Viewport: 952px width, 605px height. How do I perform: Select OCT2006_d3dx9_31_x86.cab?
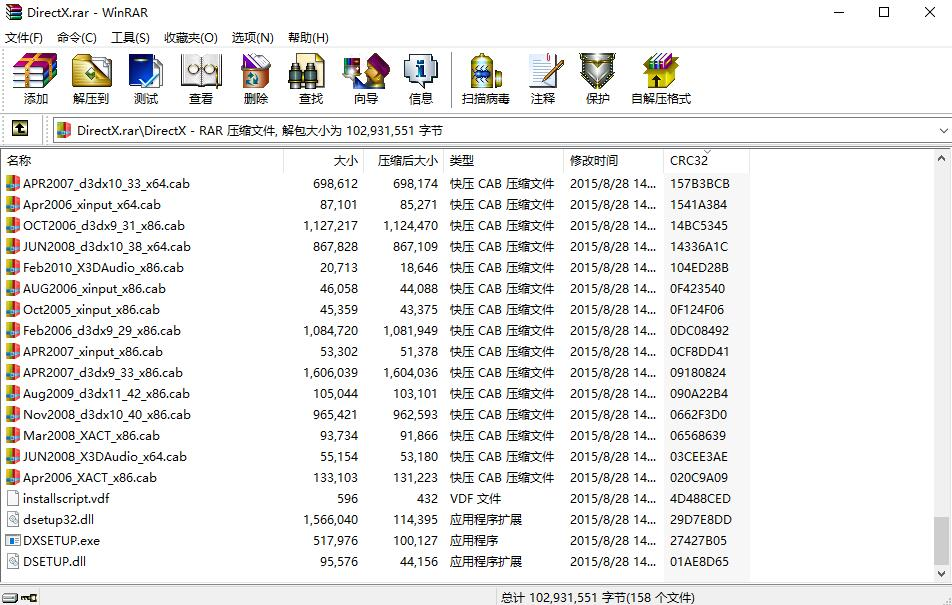(x=104, y=226)
